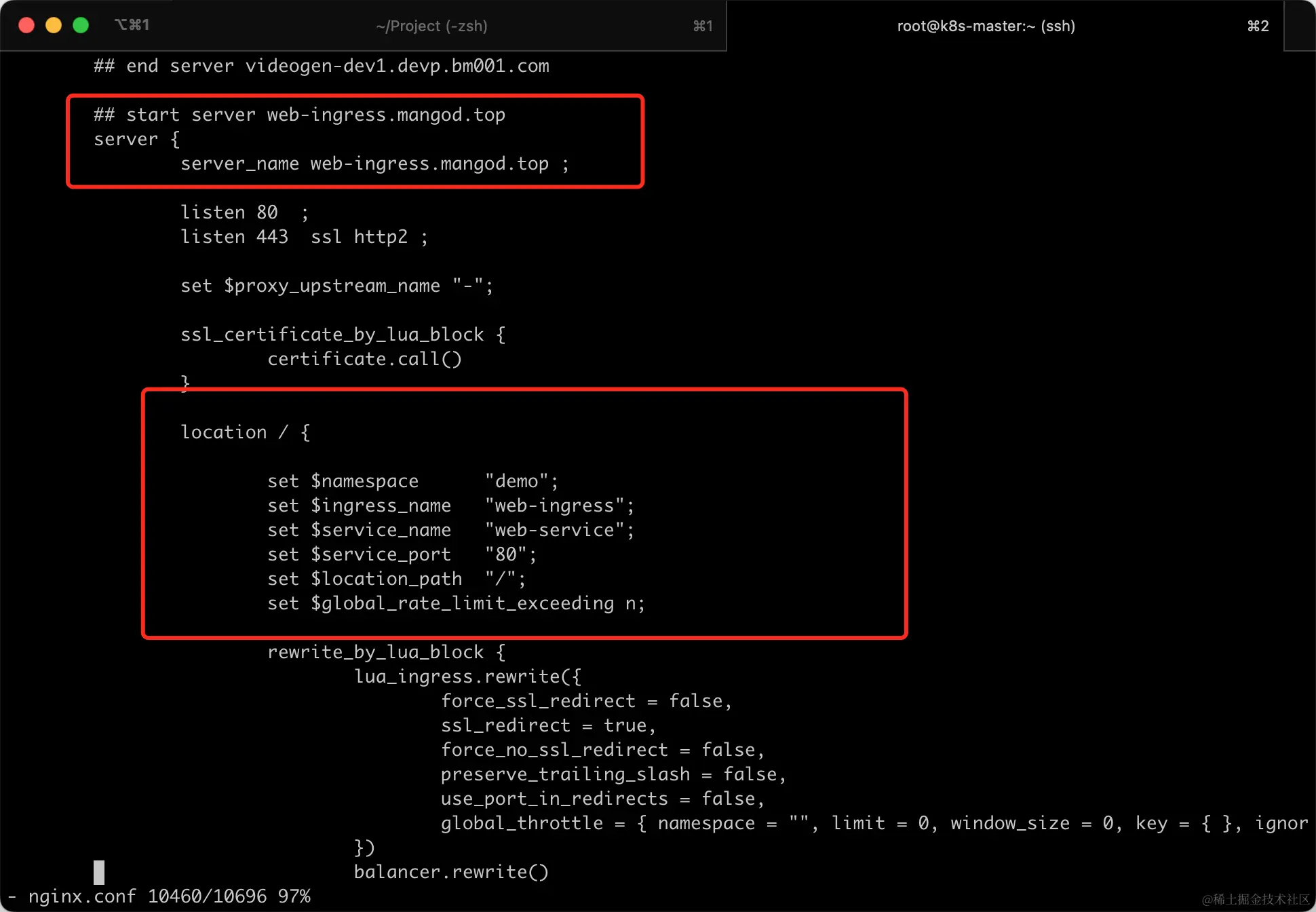Click the certificate.call() line
The height and width of the screenshot is (912, 1316).
point(364,359)
